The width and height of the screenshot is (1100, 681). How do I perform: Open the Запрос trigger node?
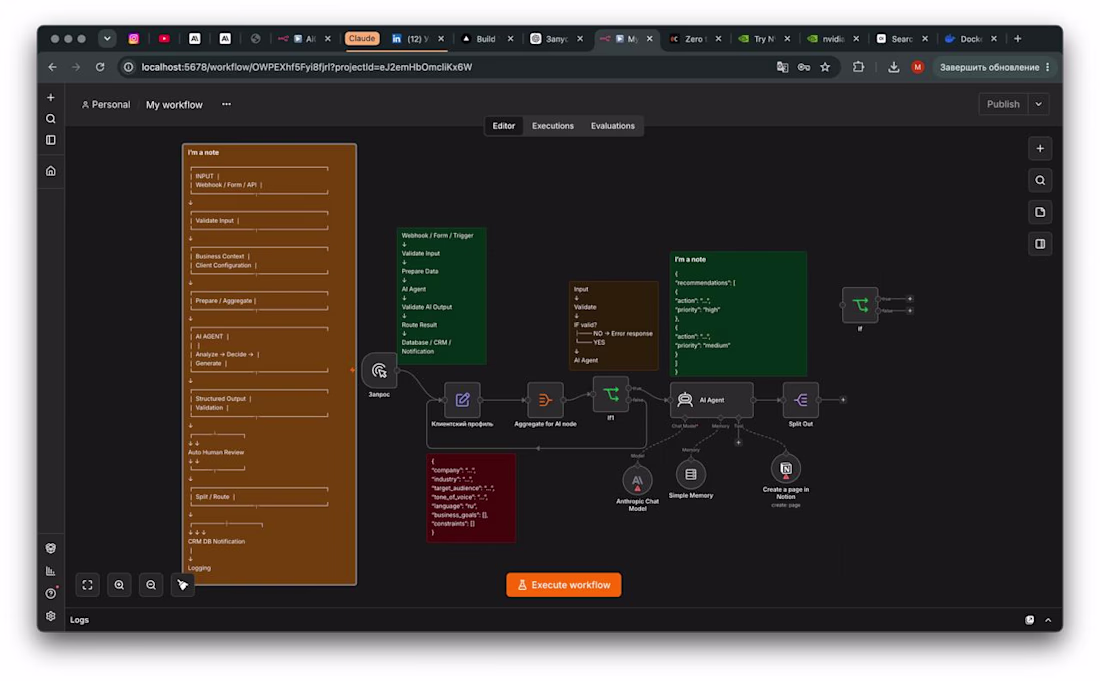pyautogui.click(x=379, y=370)
